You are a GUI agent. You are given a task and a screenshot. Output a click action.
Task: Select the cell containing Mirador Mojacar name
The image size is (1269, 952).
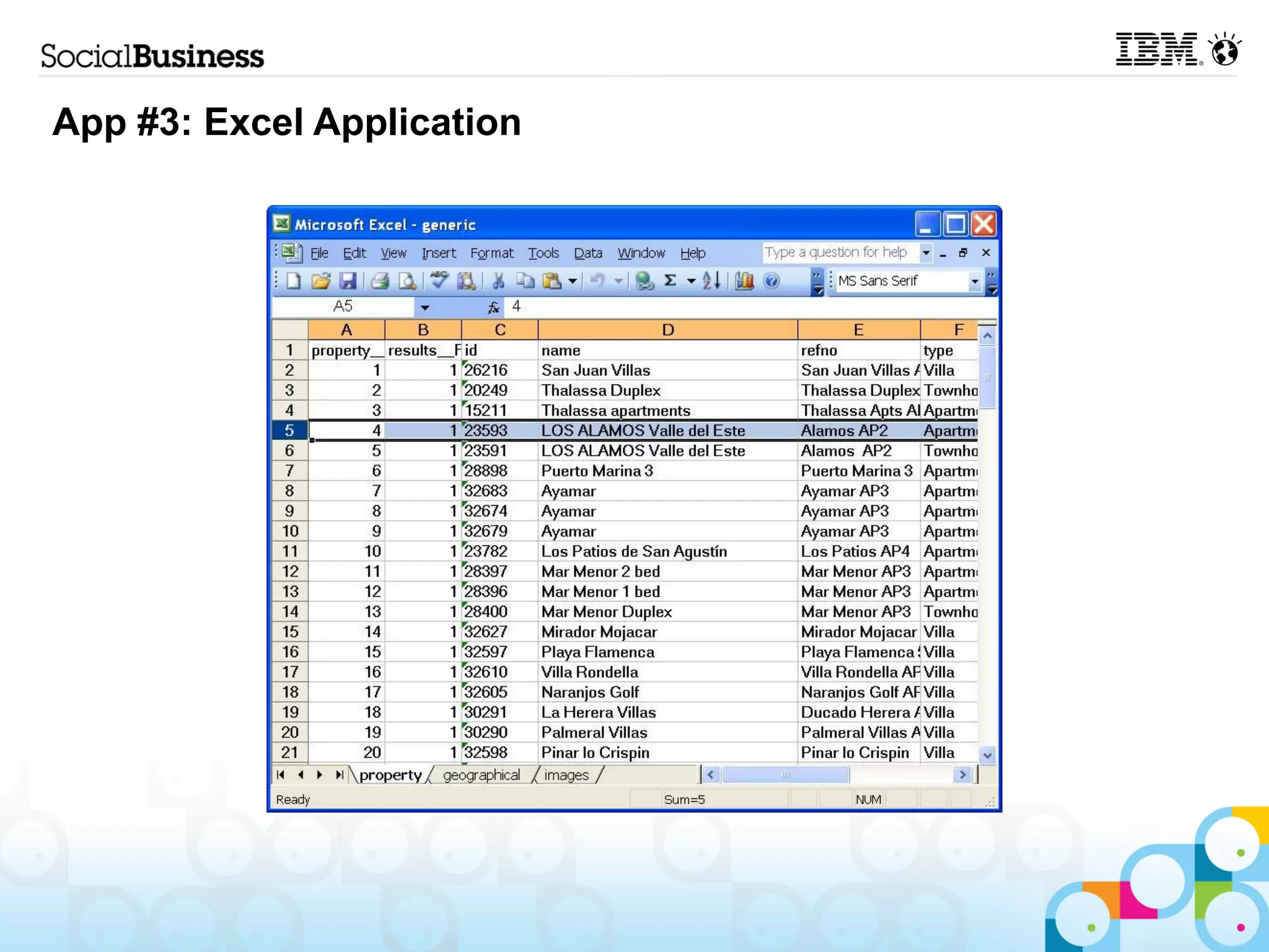point(668,632)
